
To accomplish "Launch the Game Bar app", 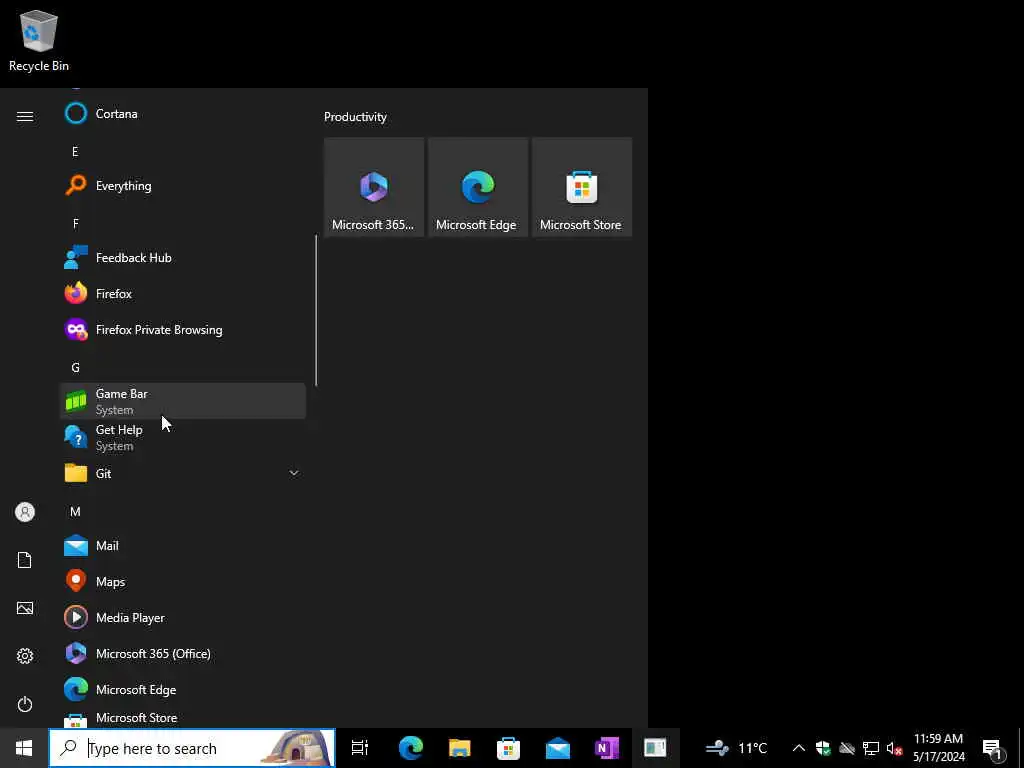I will click(x=183, y=401).
